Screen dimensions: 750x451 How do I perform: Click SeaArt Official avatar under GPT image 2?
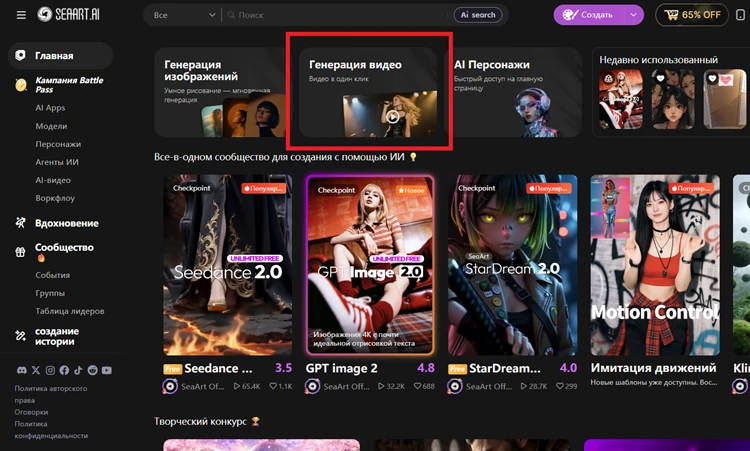coord(312,386)
